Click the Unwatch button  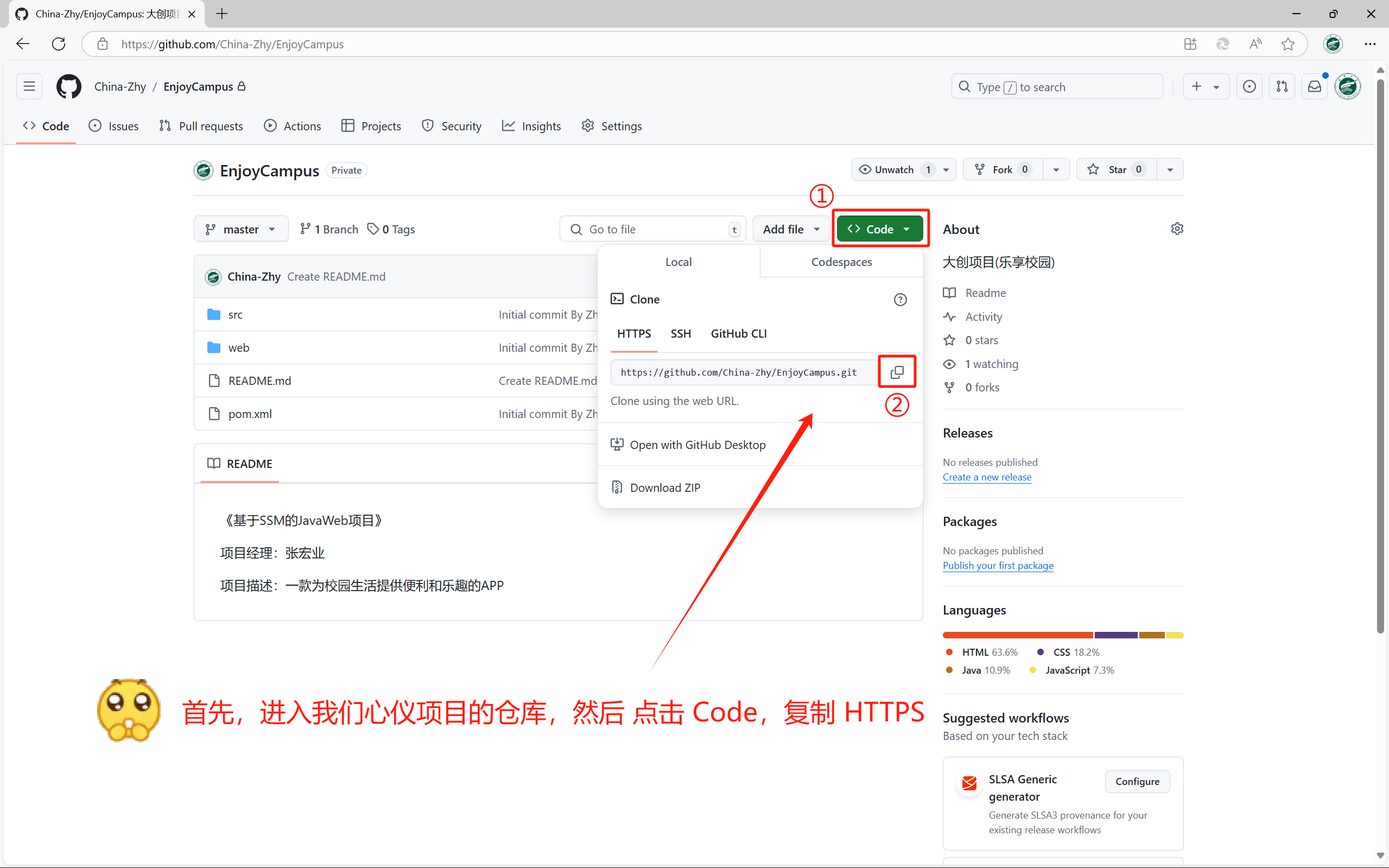point(894,169)
